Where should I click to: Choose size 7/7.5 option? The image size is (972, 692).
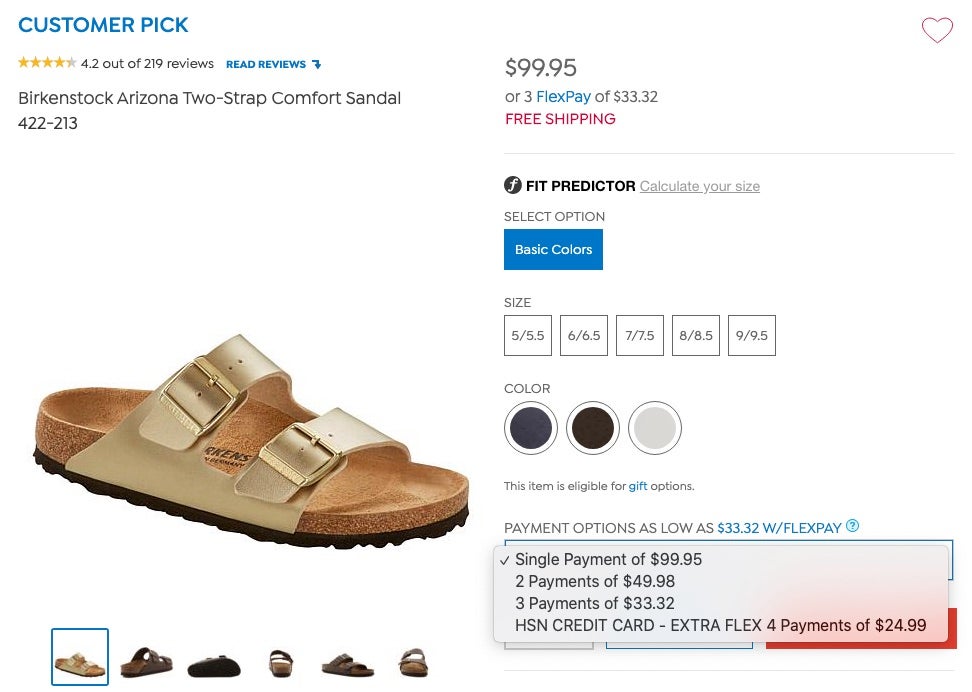click(x=640, y=336)
